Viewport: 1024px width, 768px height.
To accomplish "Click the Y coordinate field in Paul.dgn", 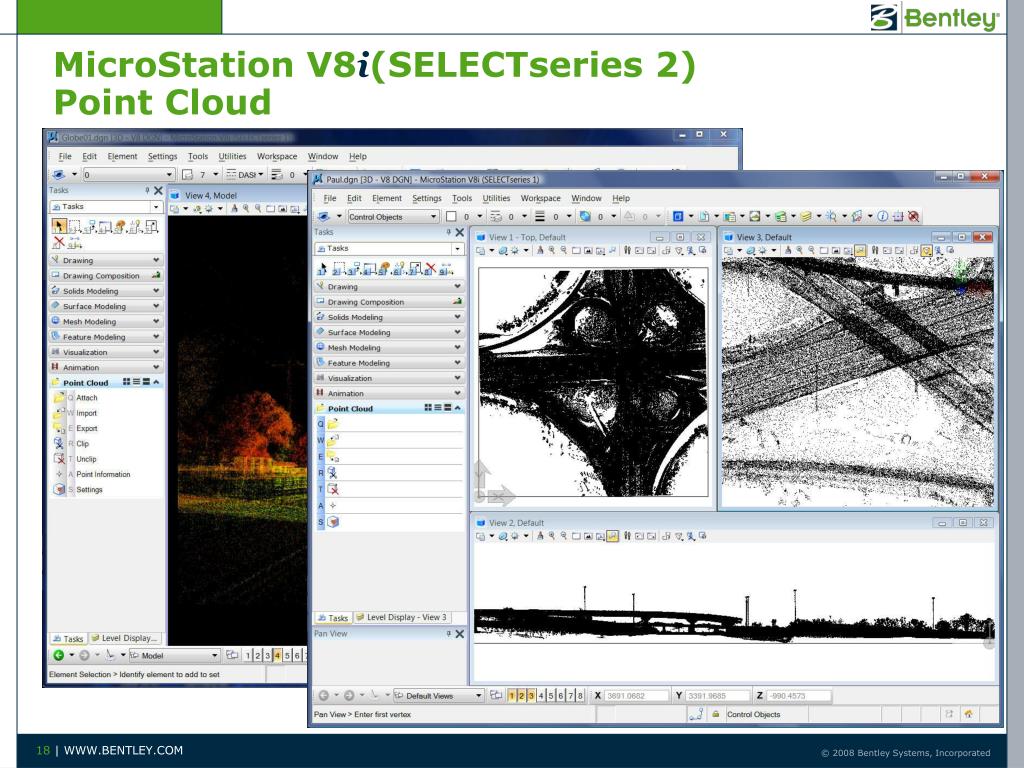I will tap(717, 696).
